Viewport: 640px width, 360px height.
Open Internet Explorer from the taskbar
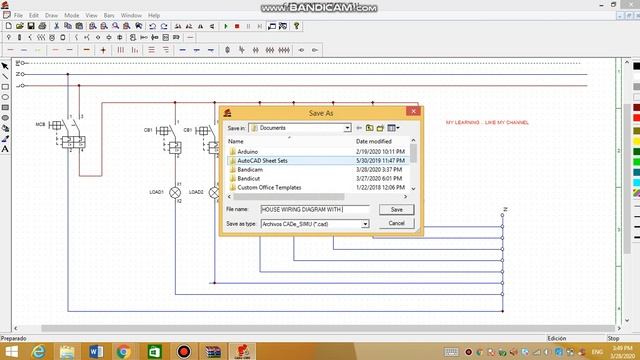[x=38, y=351]
